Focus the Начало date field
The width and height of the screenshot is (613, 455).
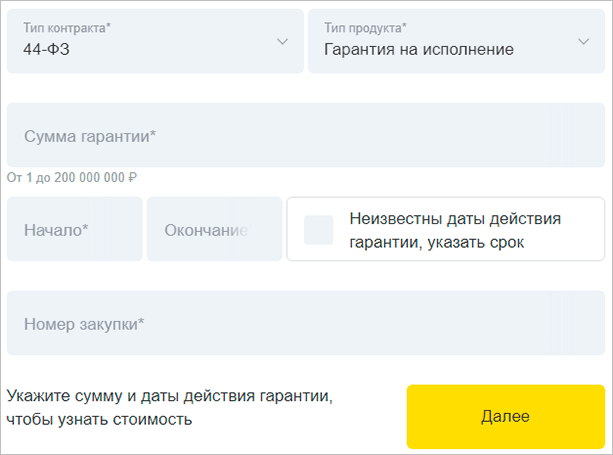(75, 229)
